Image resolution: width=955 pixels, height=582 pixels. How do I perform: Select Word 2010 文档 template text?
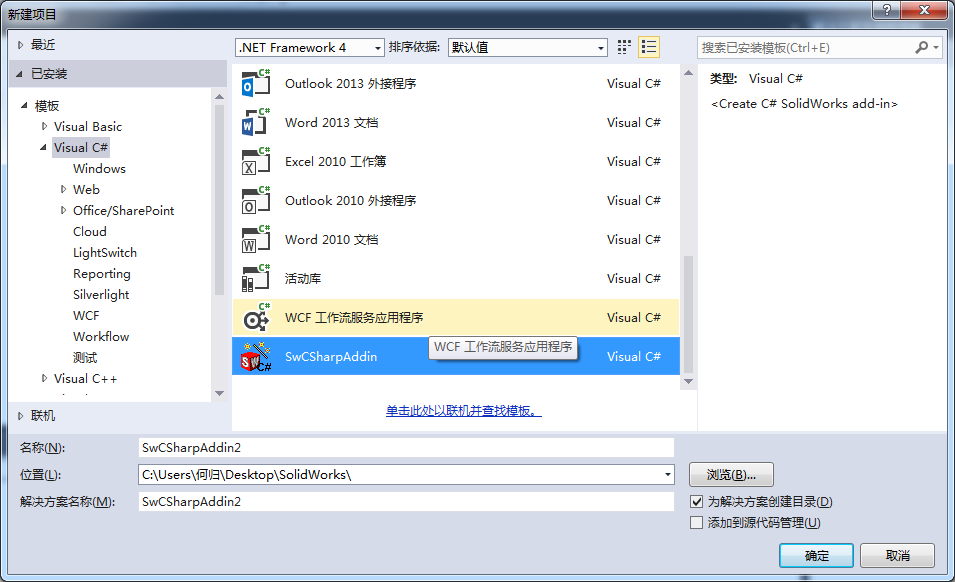(331, 239)
